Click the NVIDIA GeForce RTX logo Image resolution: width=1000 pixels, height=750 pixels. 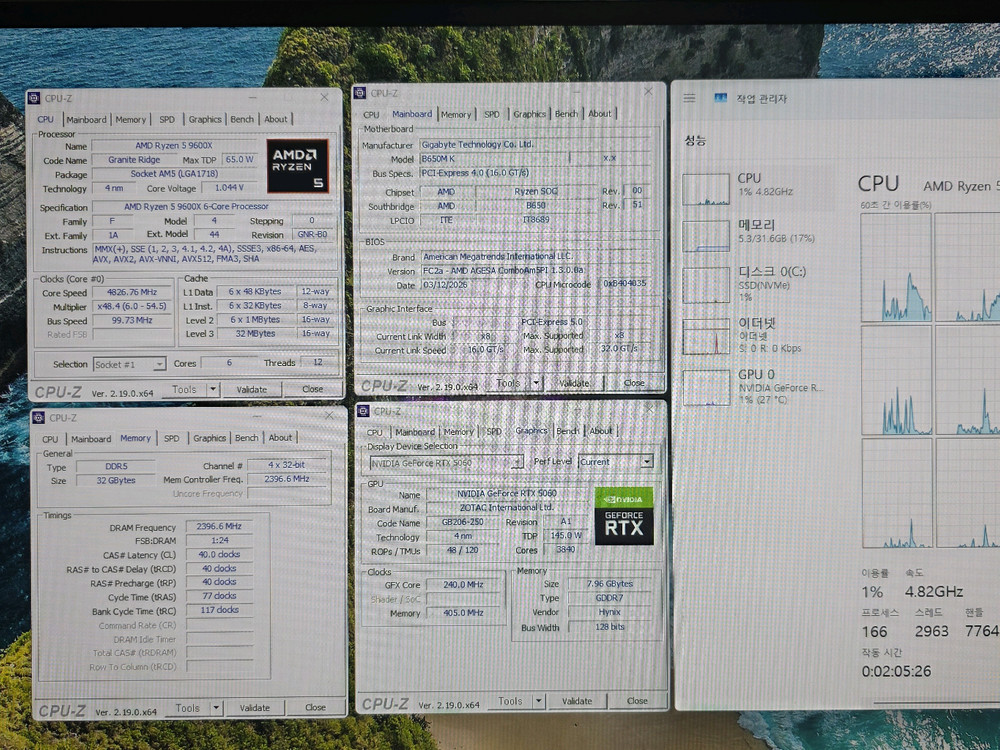point(624,516)
